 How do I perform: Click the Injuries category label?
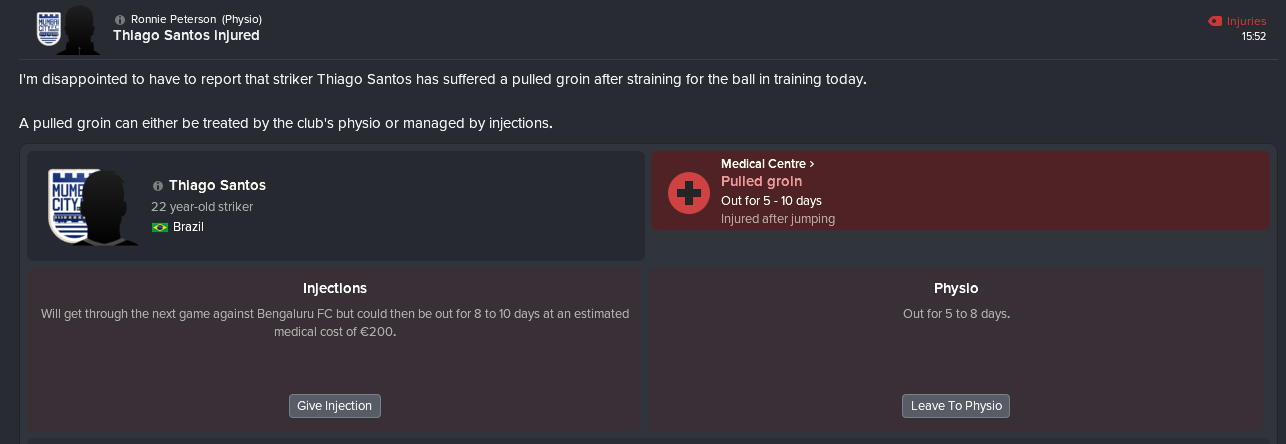[1246, 20]
